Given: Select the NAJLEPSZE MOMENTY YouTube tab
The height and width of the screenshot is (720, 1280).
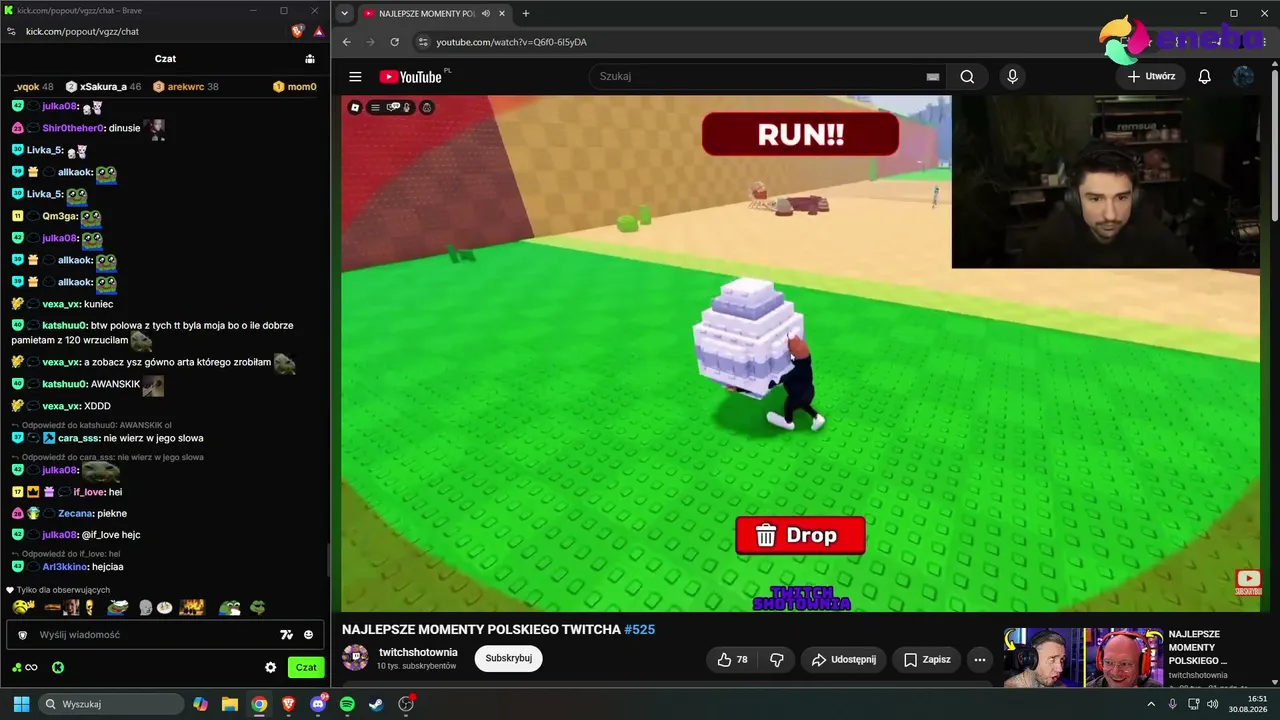Looking at the screenshot, I should pos(435,14).
